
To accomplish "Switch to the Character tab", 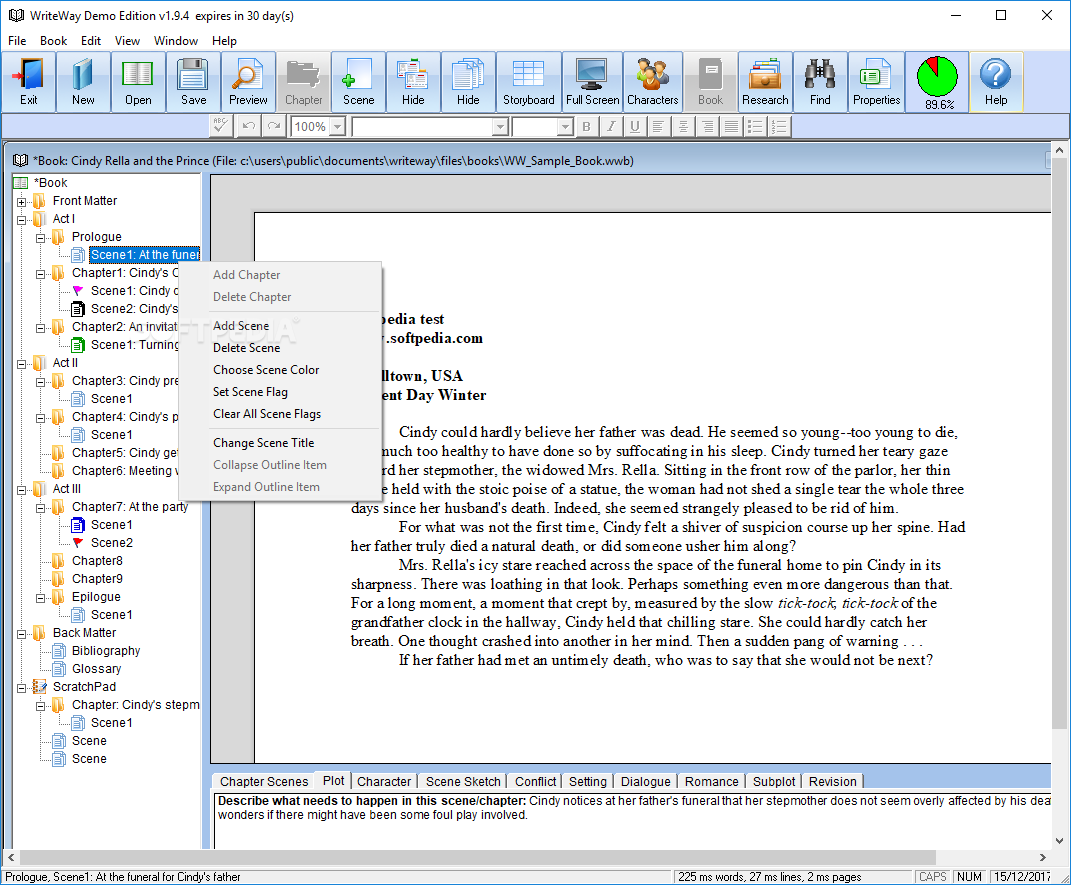I will (384, 781).
